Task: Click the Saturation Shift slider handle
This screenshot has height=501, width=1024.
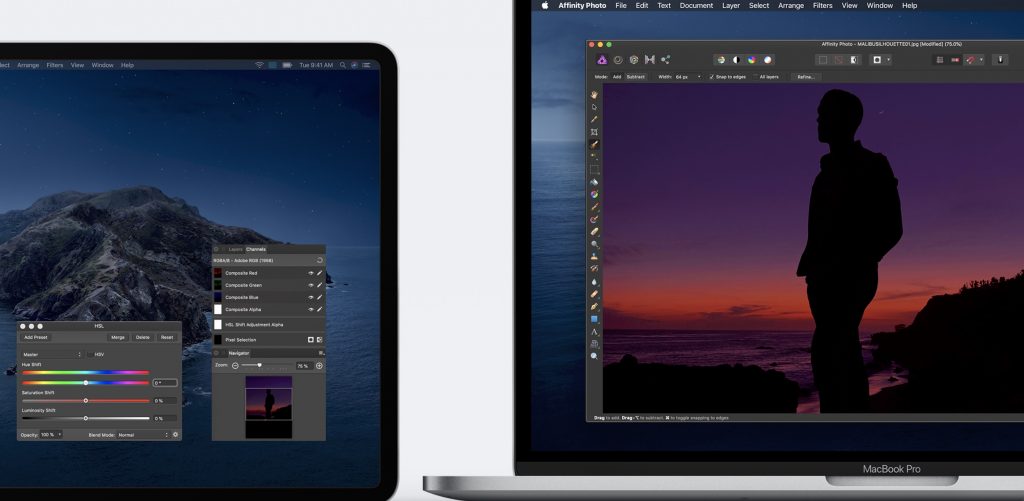Action: pos(86,400)
